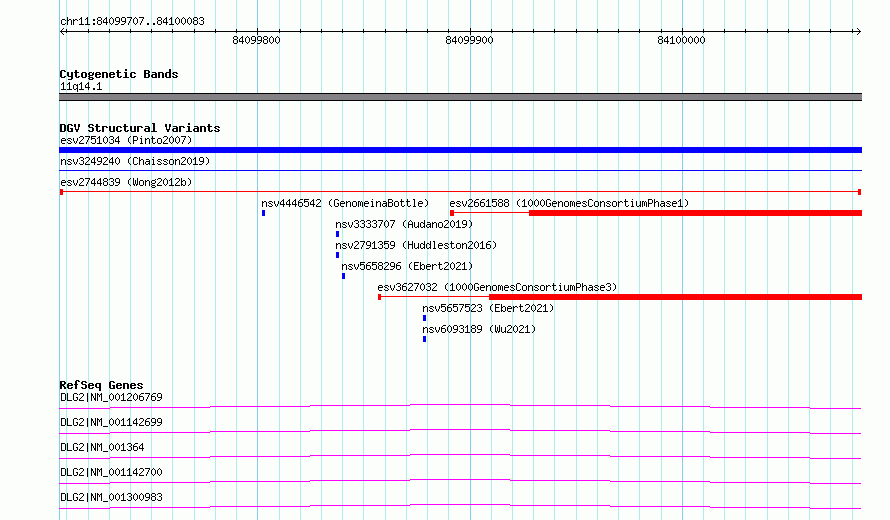
Task: Click the 11q14.1 band label
Action: point(81,86)
